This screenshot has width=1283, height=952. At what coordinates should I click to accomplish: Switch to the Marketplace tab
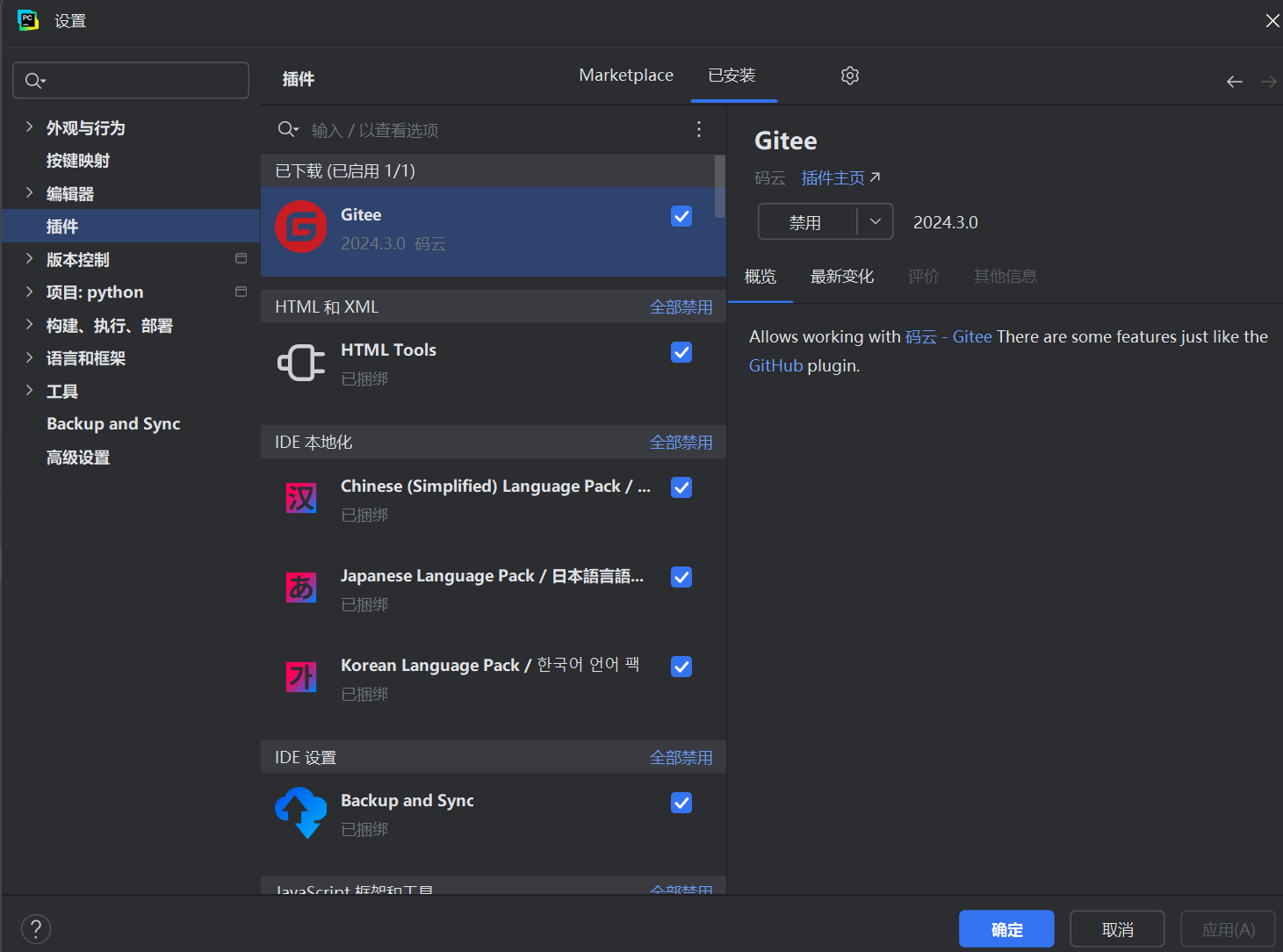click(x=626, y=76)
